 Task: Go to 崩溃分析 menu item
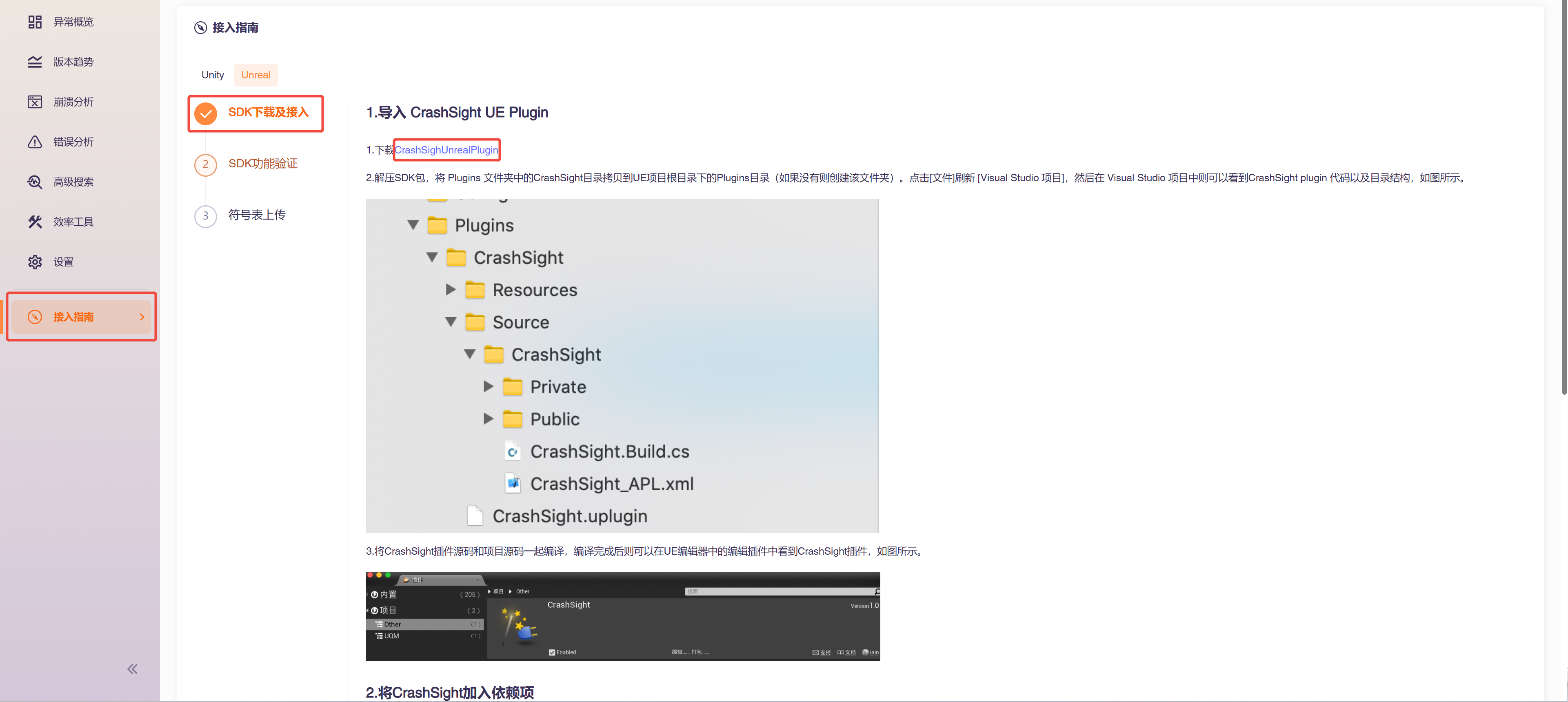(73, 102)
